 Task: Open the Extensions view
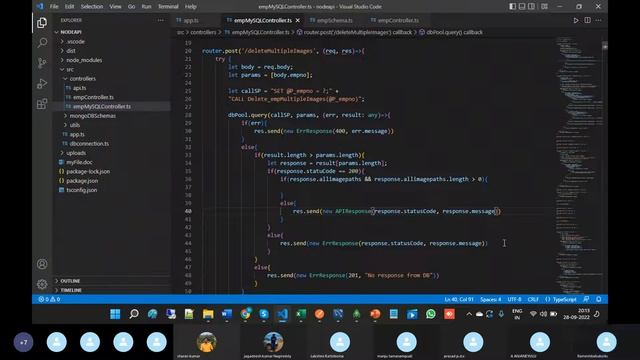pos(42,104)
